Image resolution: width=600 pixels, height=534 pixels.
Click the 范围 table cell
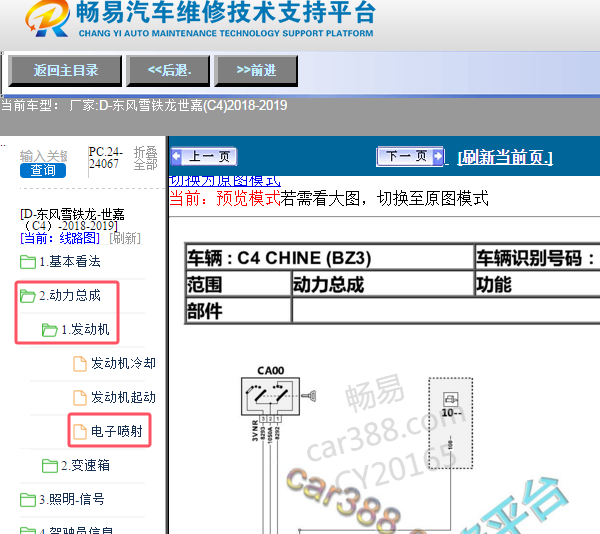tap(238, 284)
